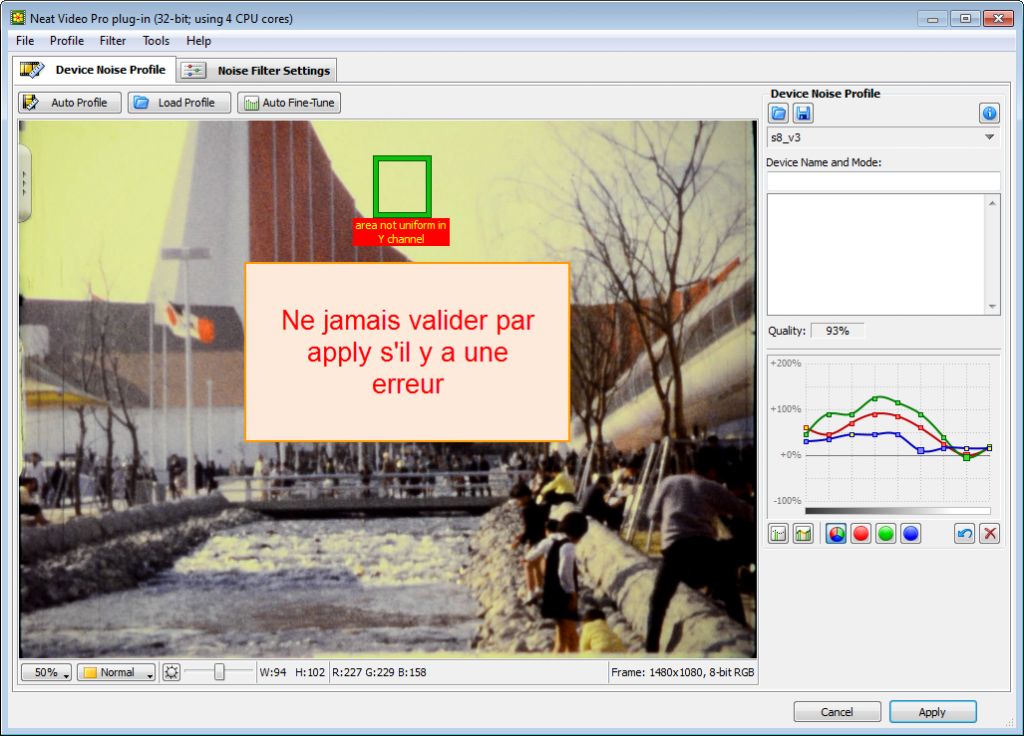
Task: Open the Normal viewing mode dropdown
Action: coord(116,672)
